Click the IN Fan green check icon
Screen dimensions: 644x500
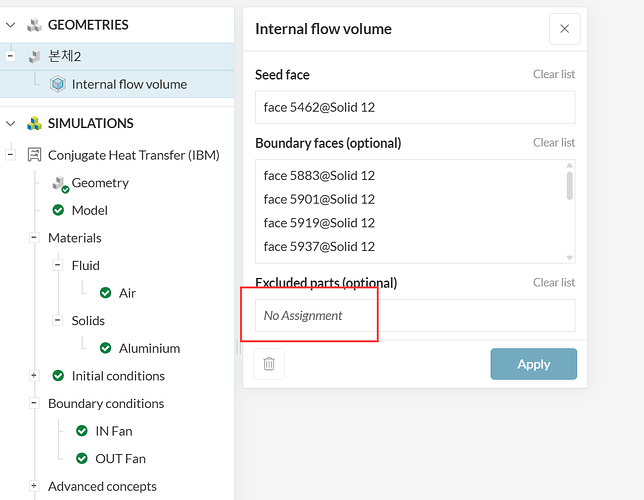tap(82, 431)
